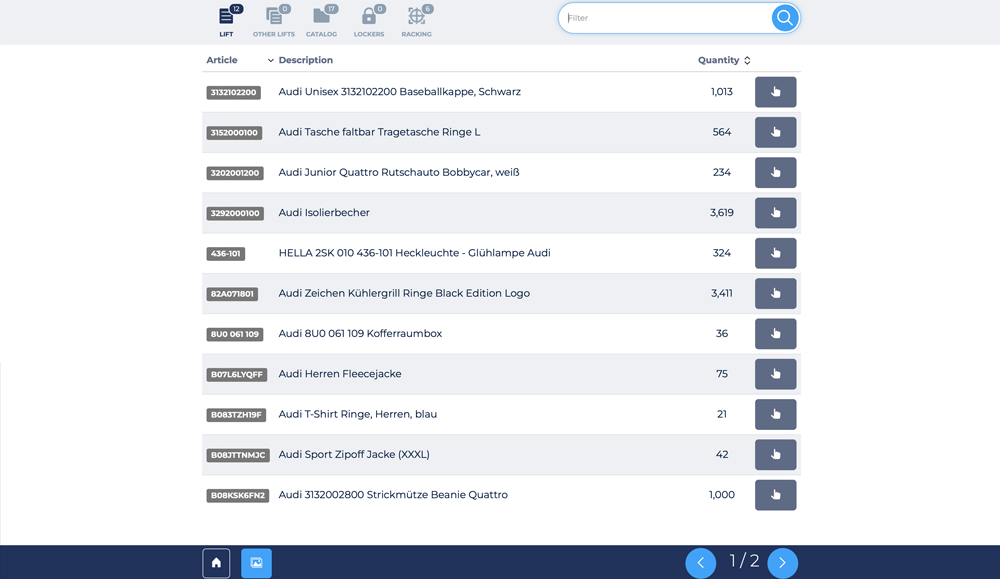Go to the next page

(782, 563)
